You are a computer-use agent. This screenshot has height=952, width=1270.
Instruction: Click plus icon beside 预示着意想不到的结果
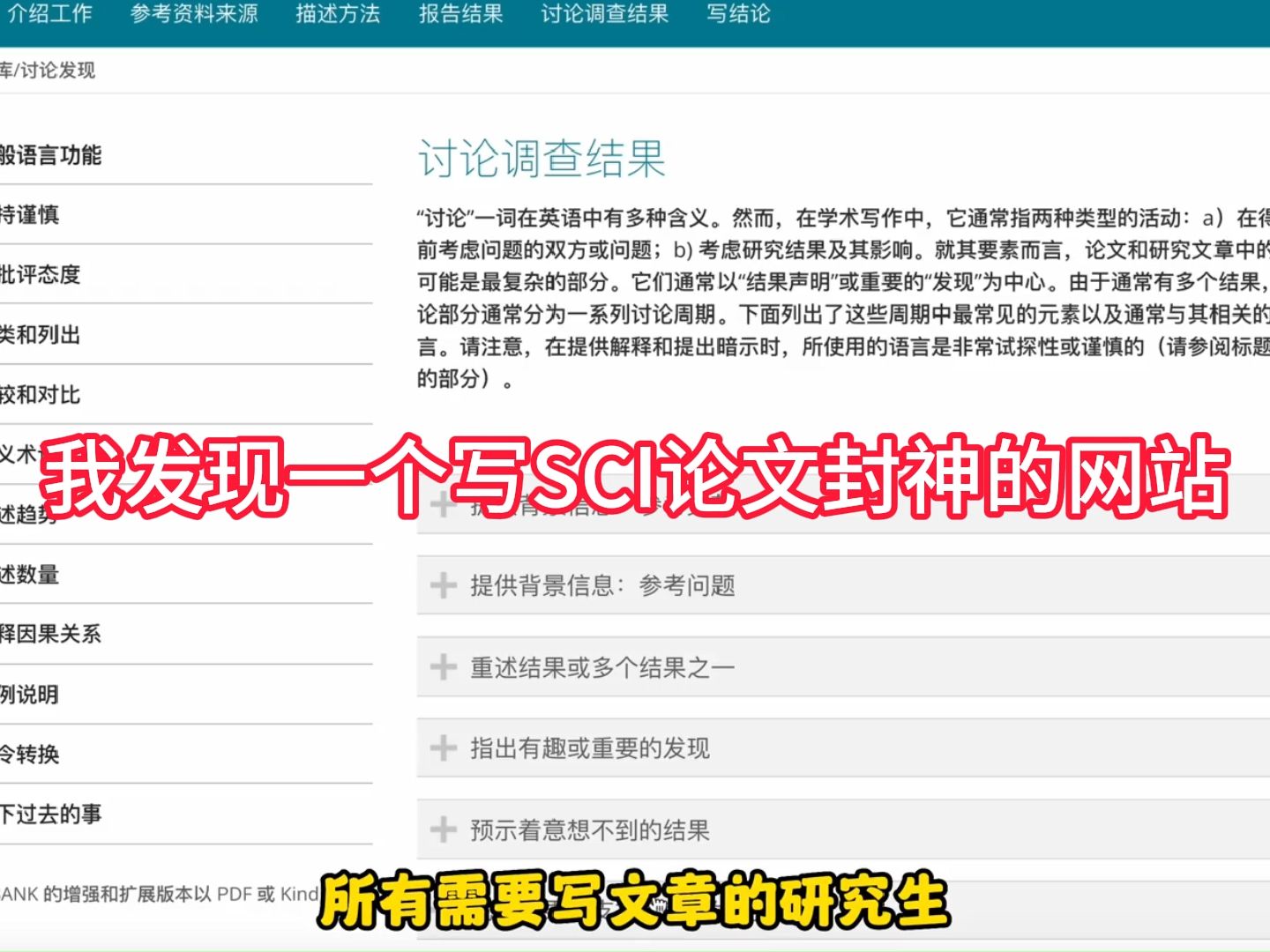pyautogui.click(x=443, y=829)
